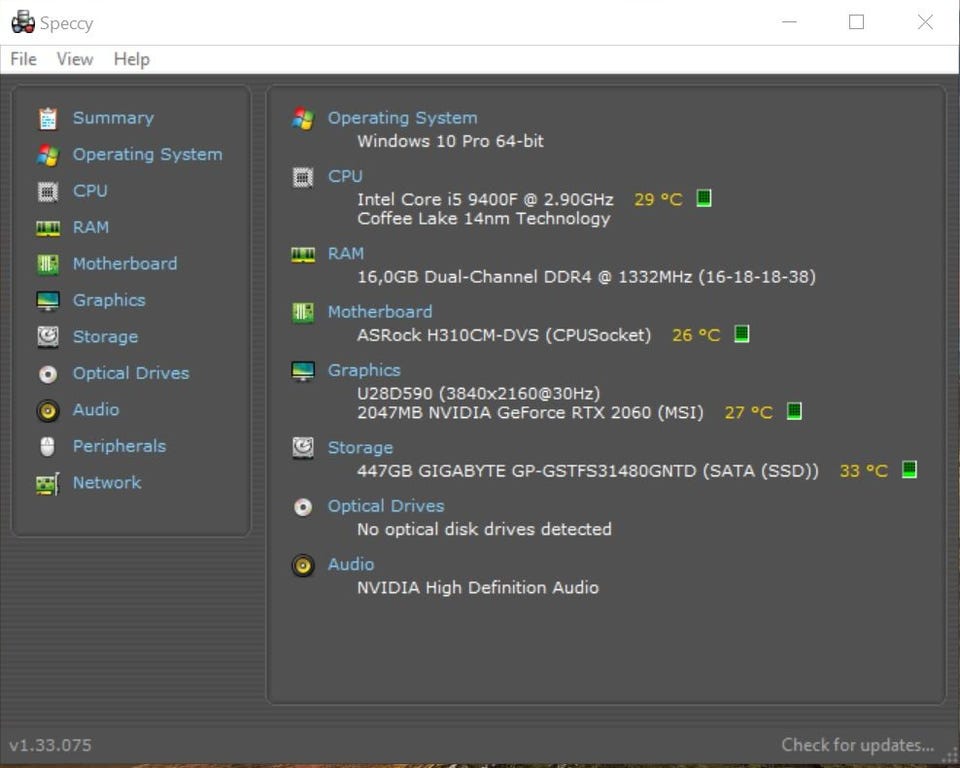Click the Optical Drives disc icon in main panel
The width and height of the screenshot is (960, 768).
point(303,506)
